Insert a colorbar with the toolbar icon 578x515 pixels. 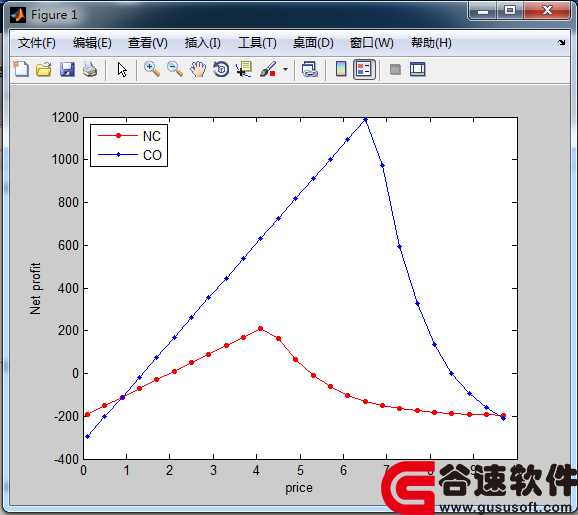[x=341, y=69]
